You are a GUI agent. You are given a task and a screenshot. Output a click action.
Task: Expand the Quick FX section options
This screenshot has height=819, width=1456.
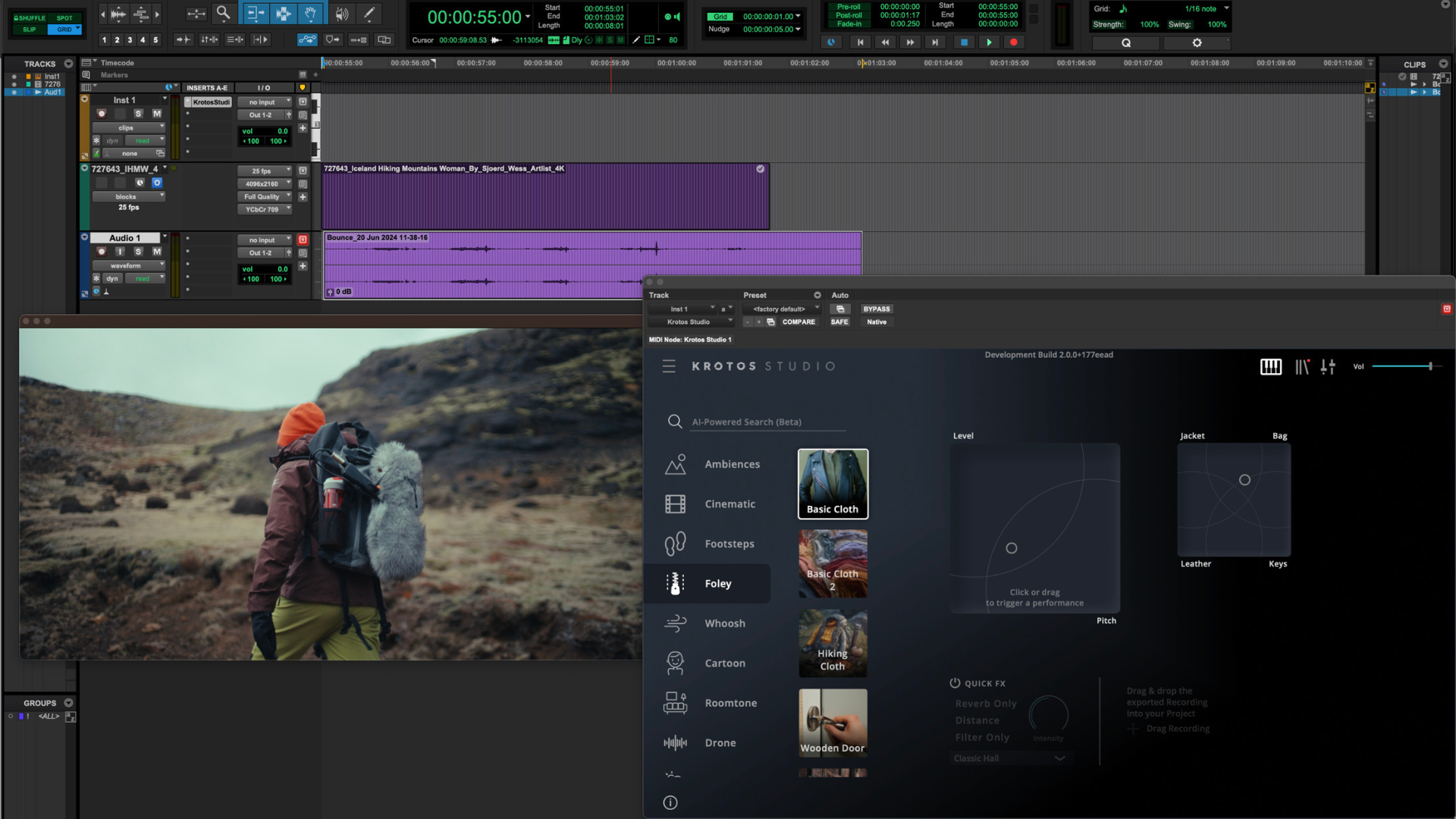(1058, 758)
